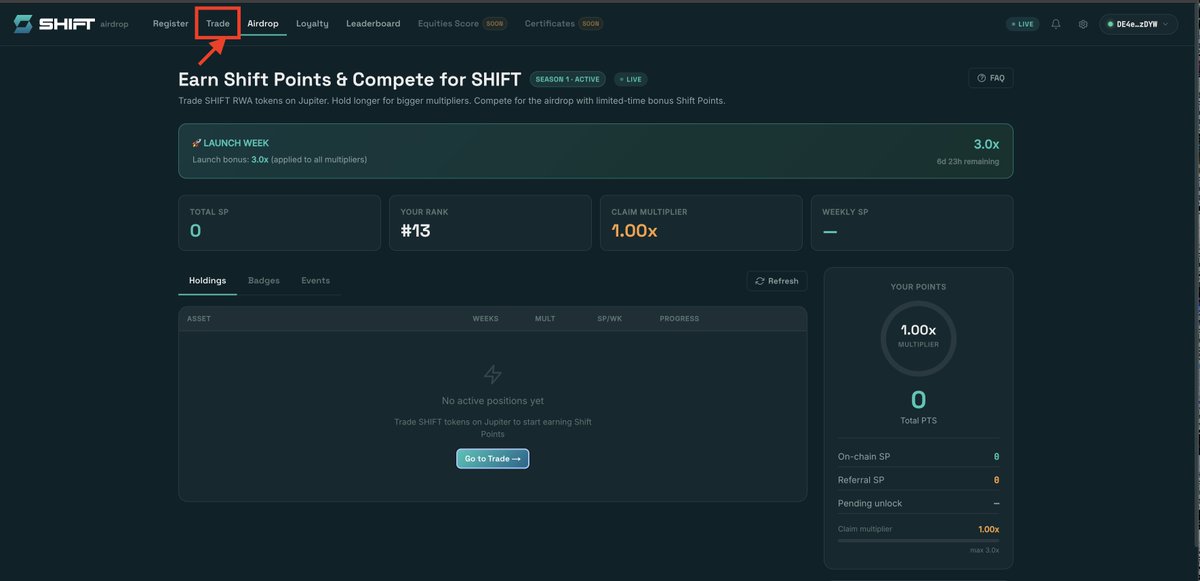1200x581 pixels.
Task: Click the MULT column header
Action: [x=545, y=319]
